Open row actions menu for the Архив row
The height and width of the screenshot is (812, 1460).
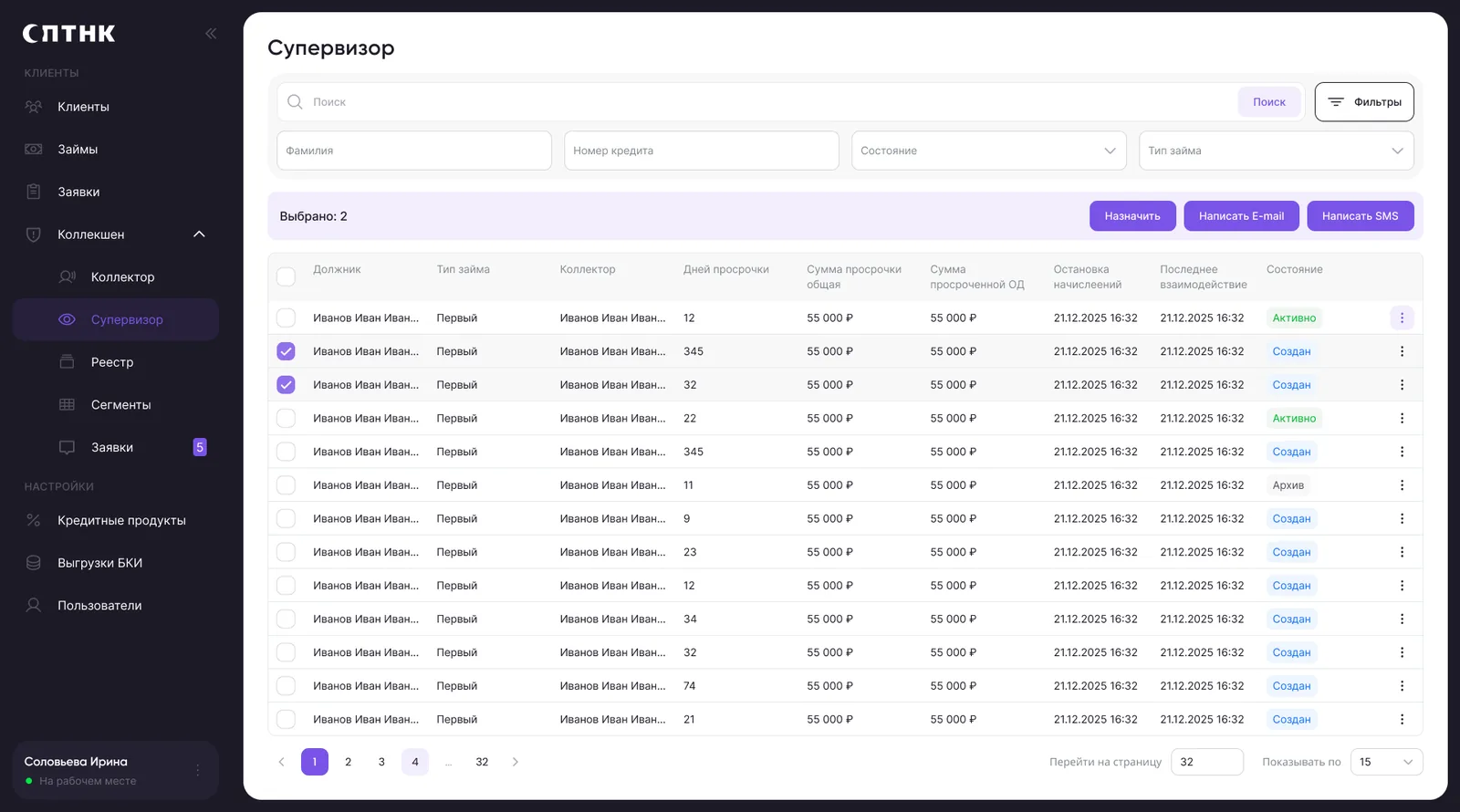(x=1402, y=485)
